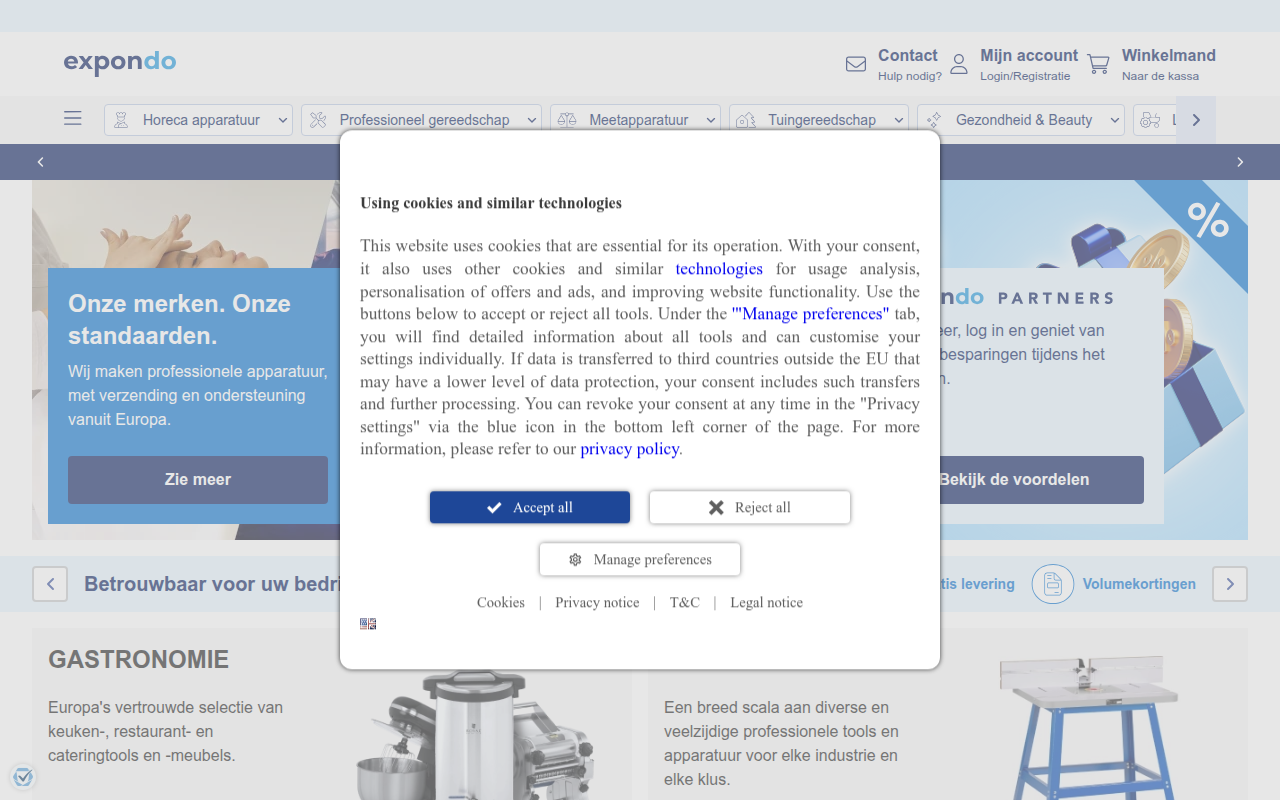1280x800 pixels.
Task: Click Volumekortingen benefit text
Action: pyautogui.click(x=1139, y=584)
